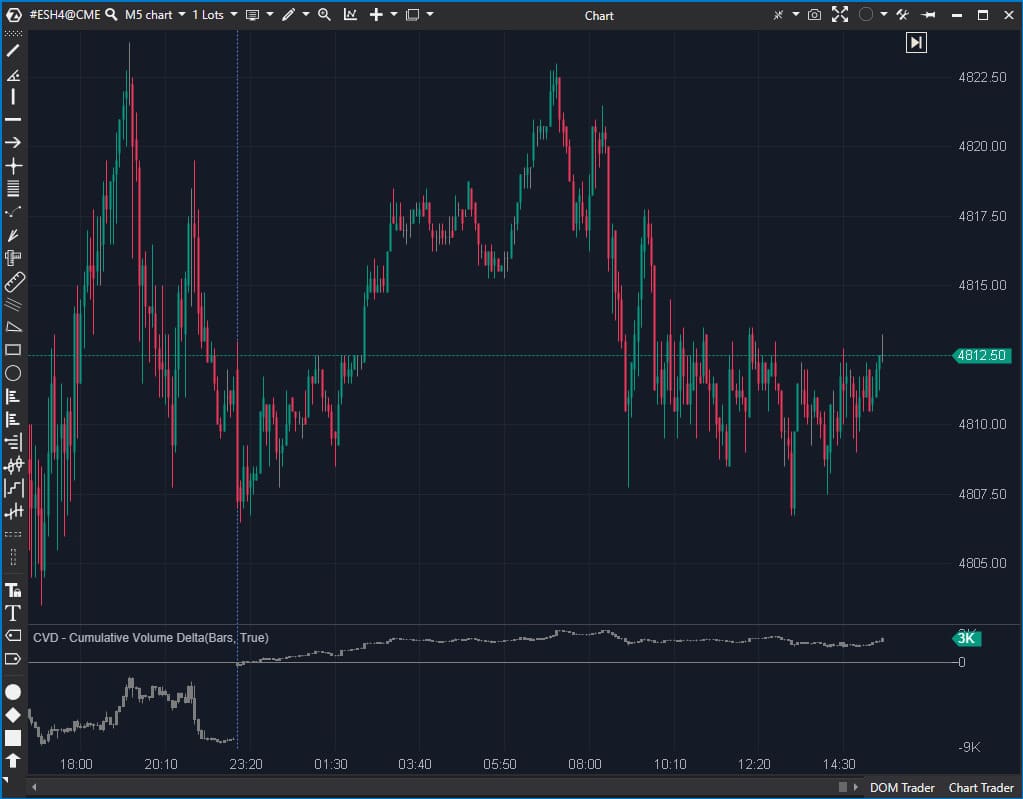This screenshot has height=799, width=1023.
Task: Open the symbol search magnifier icon
Action: click(x=112, y=15)
